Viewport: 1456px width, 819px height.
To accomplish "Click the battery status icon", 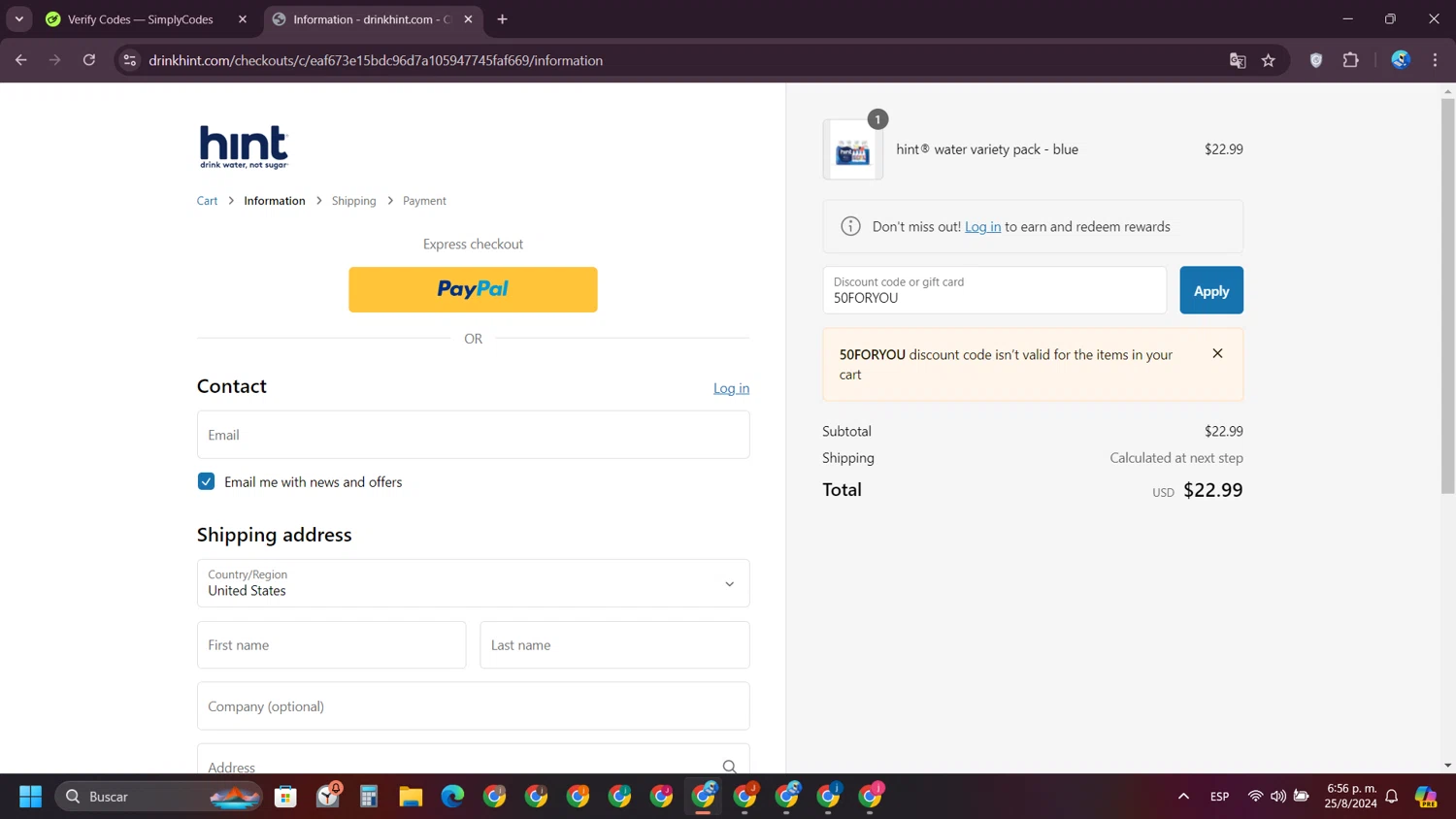I will coord(1302,797).
